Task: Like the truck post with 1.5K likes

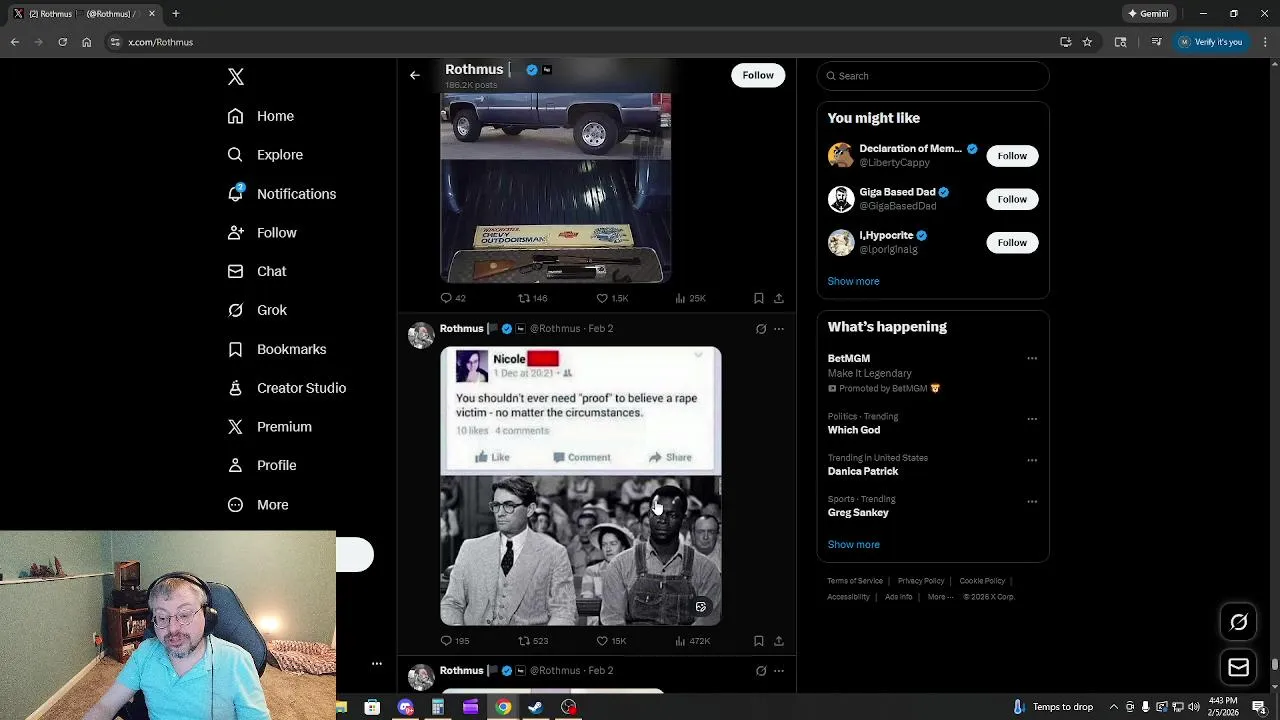Action: click(612, 298)
